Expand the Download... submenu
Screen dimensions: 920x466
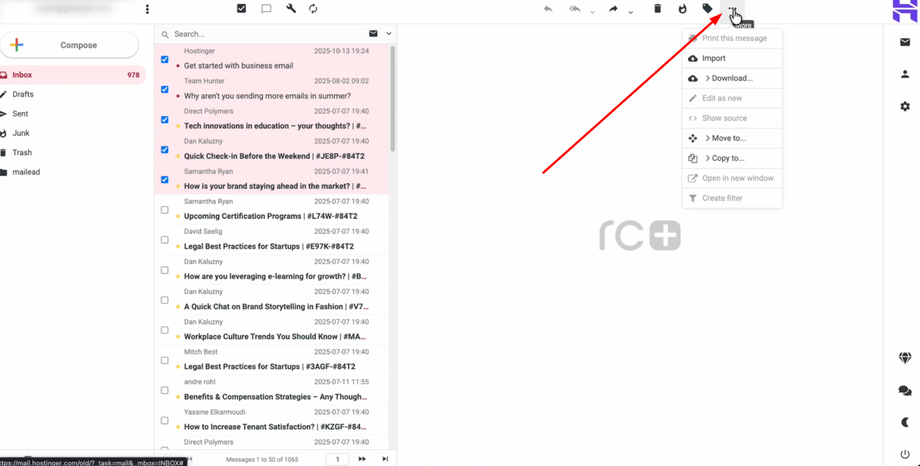click(732, 78)
